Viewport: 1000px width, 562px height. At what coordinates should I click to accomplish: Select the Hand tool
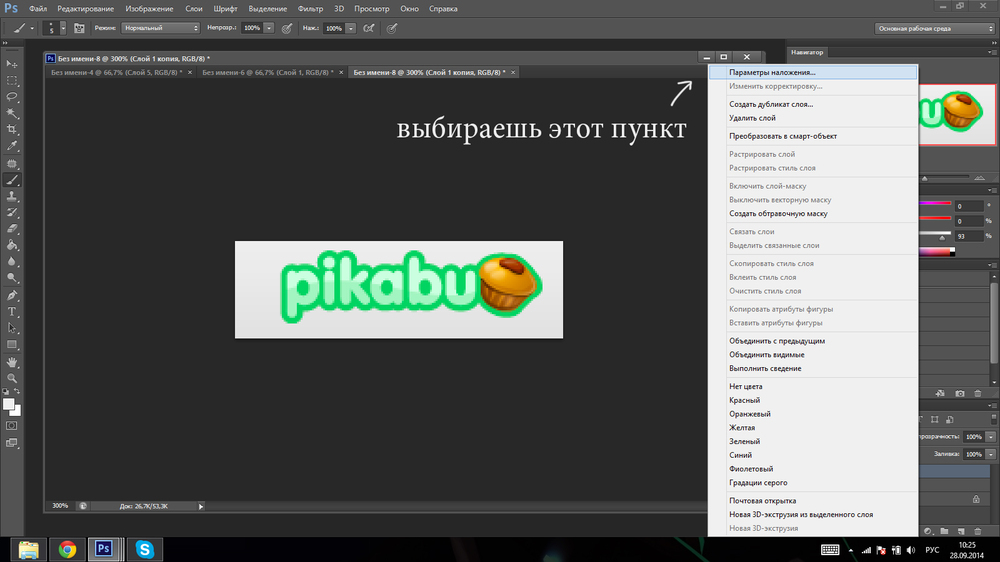(x=12, y=362)
